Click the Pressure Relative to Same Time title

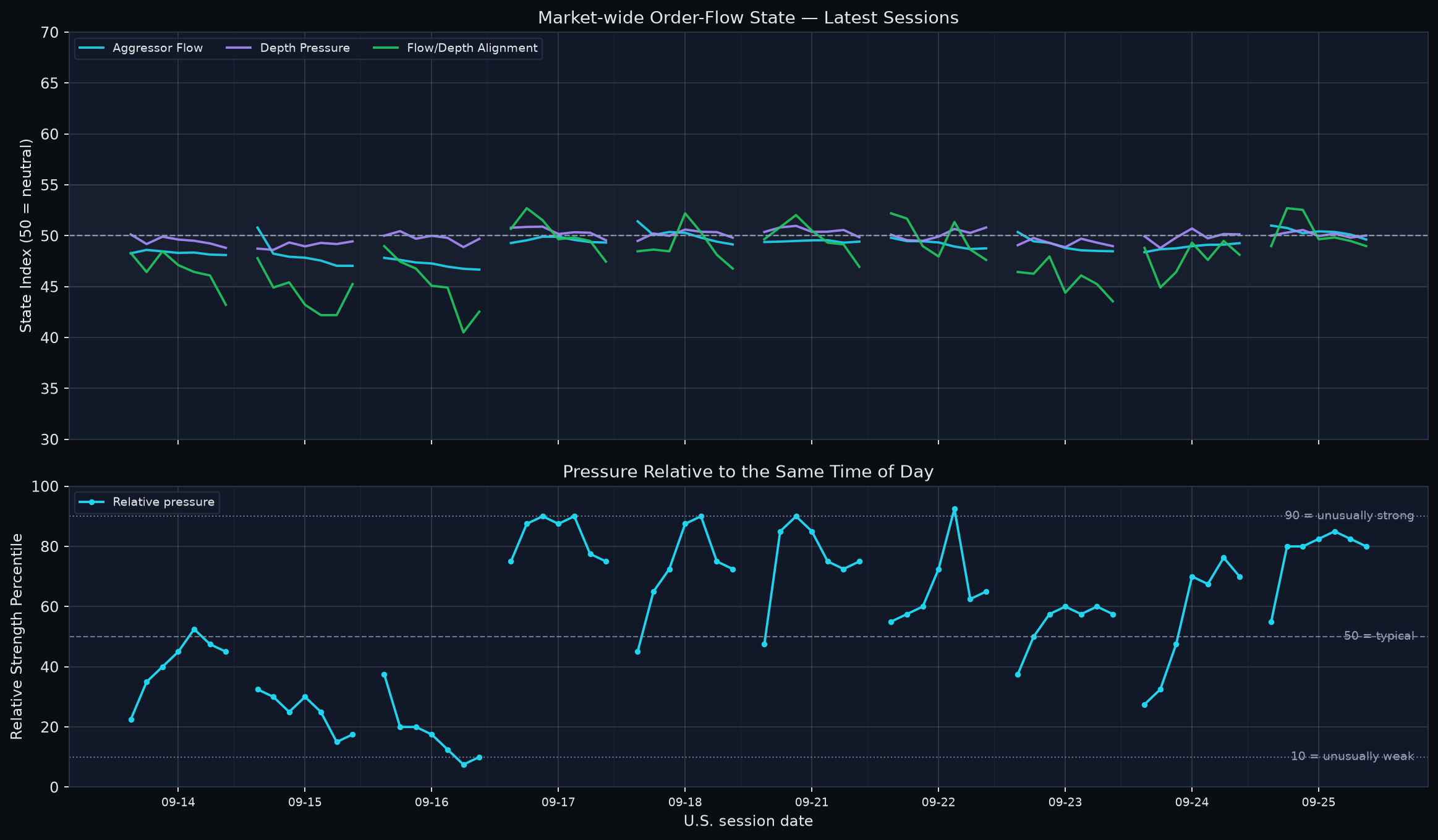(x=748, y=472)
